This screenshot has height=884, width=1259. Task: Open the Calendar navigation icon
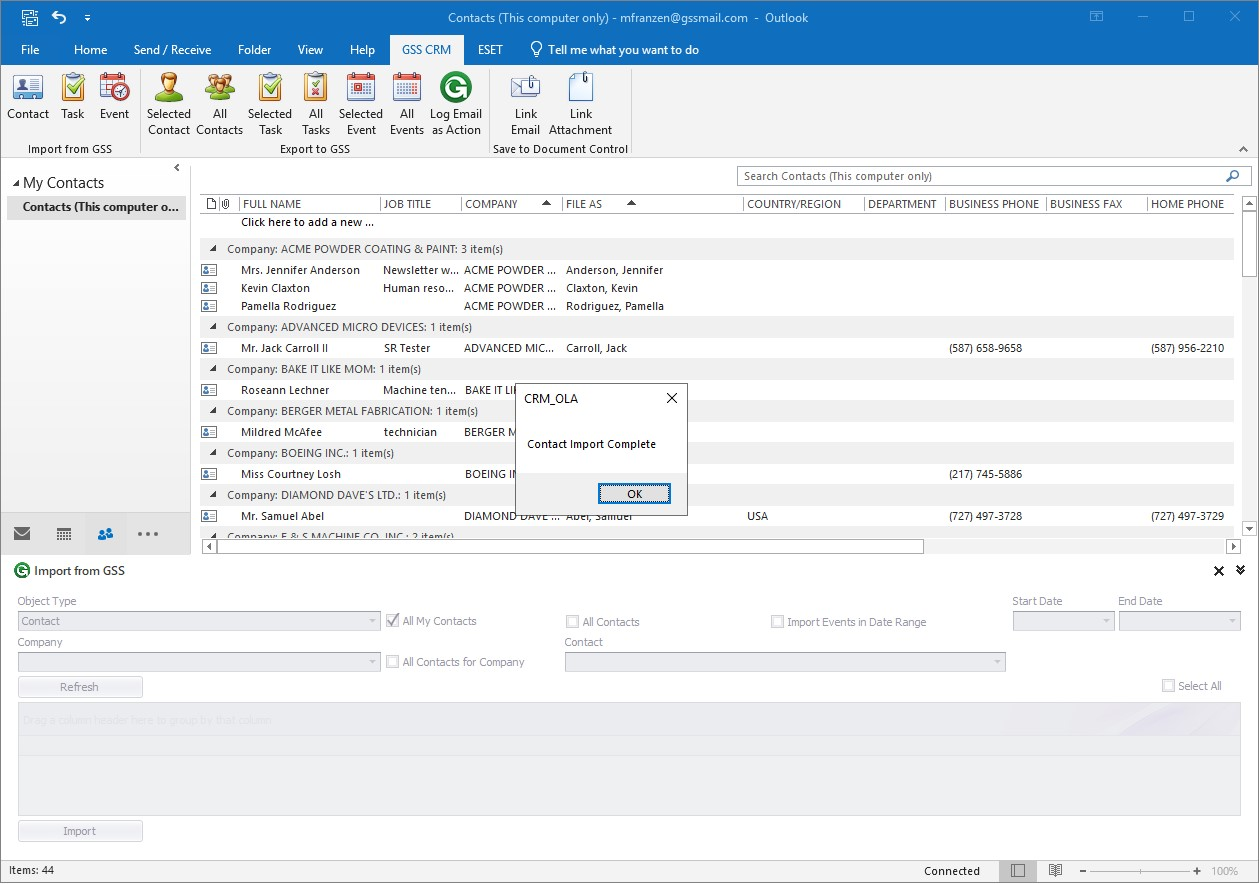click(64, 534)
